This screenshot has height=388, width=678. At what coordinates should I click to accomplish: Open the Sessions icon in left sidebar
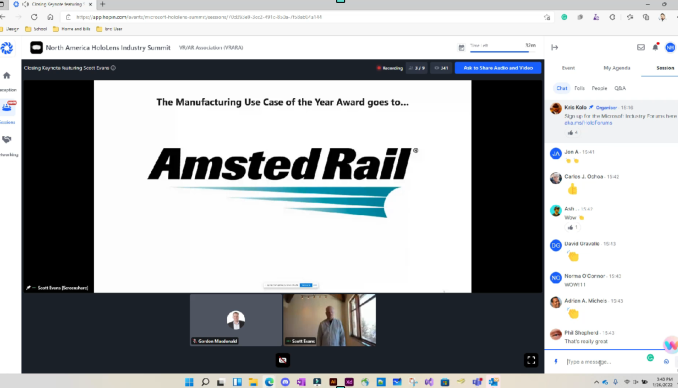pyautogui.click(x=7, y=107)
